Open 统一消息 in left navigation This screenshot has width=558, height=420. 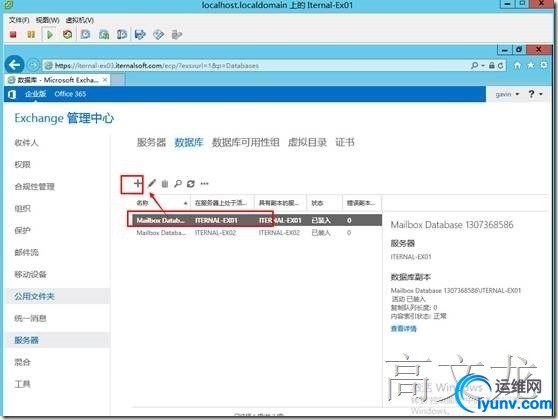(30, 318)
